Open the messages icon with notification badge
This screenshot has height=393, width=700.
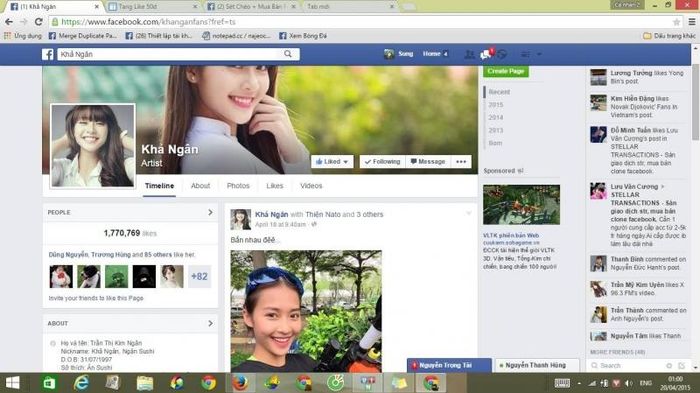[486, 54]
